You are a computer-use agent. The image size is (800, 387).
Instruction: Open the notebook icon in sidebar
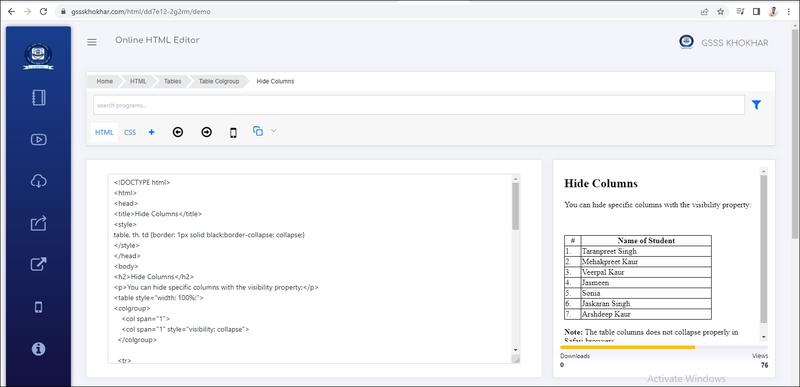click(x=39, y=97)
